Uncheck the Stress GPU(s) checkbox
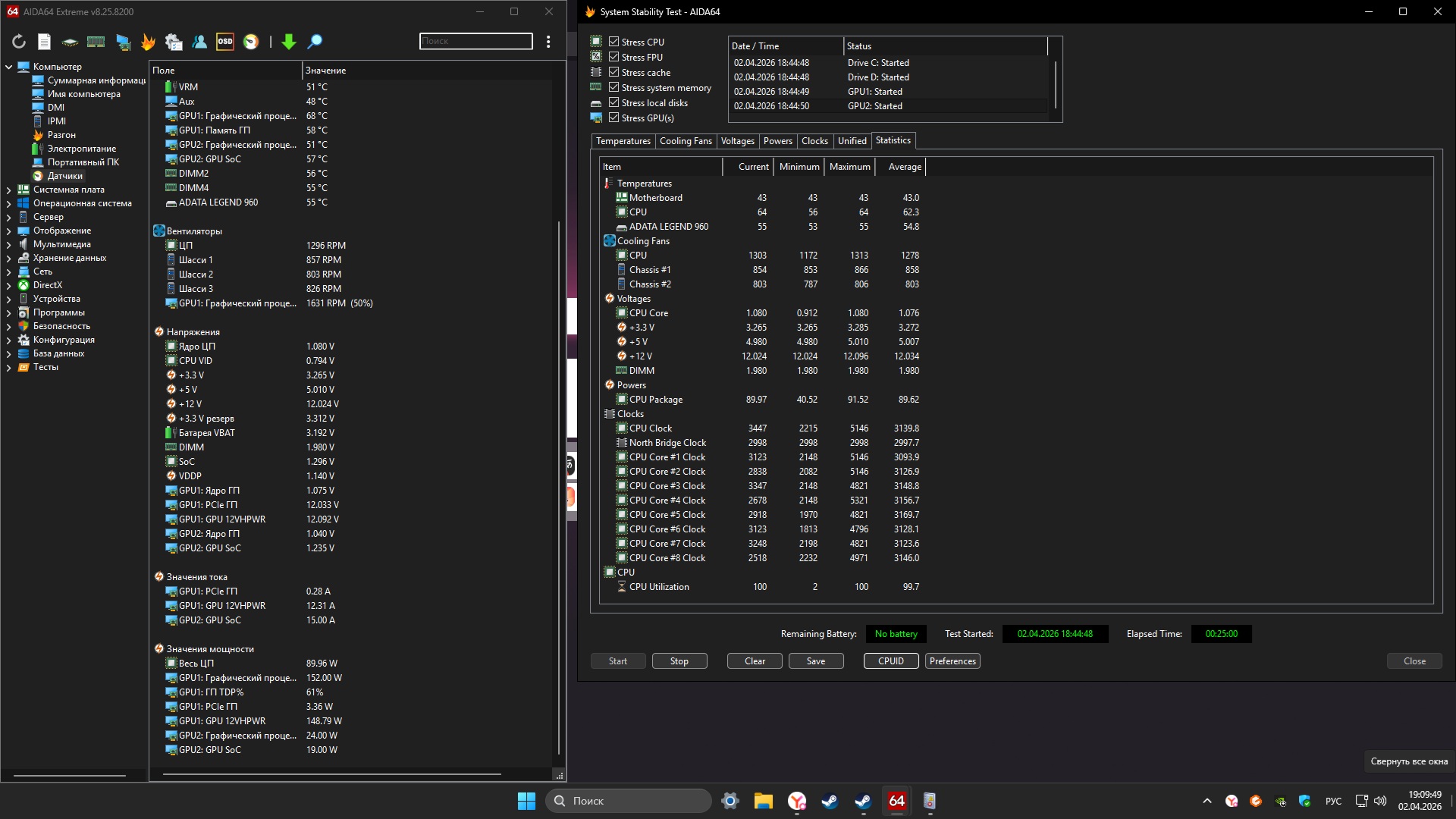This screenshot has height=819, width=1456. 614,118
